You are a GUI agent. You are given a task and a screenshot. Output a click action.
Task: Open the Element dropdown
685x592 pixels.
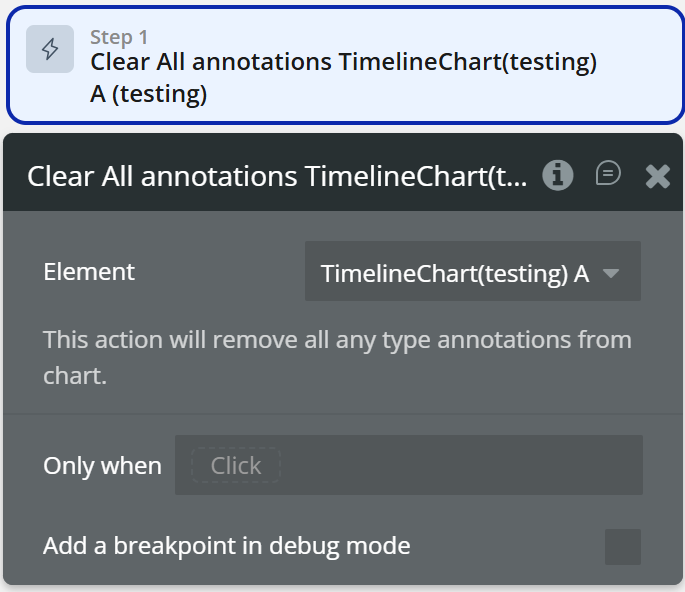point(472,272)
